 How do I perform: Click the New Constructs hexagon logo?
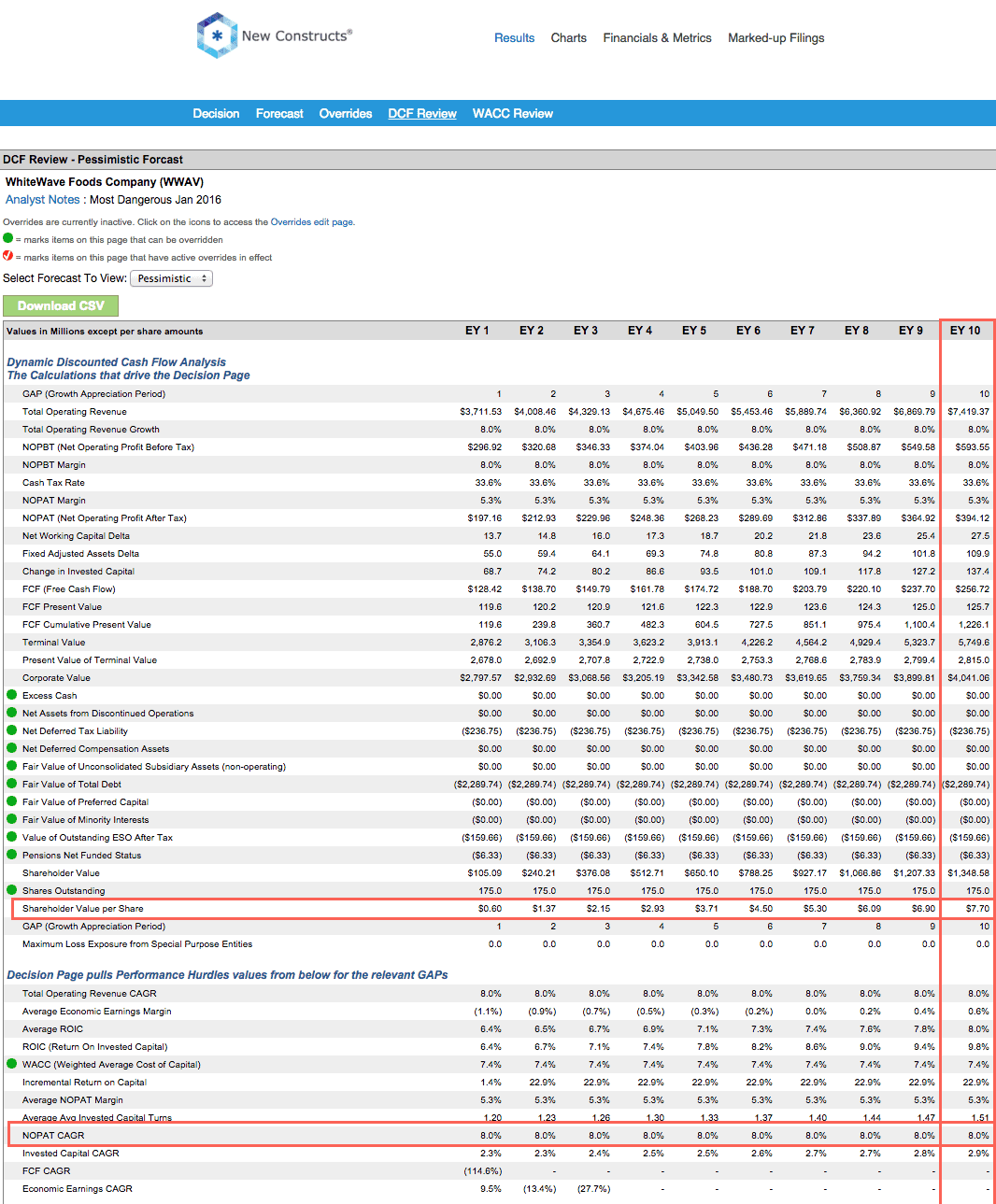pyautogui.click(x=217, y=35)
